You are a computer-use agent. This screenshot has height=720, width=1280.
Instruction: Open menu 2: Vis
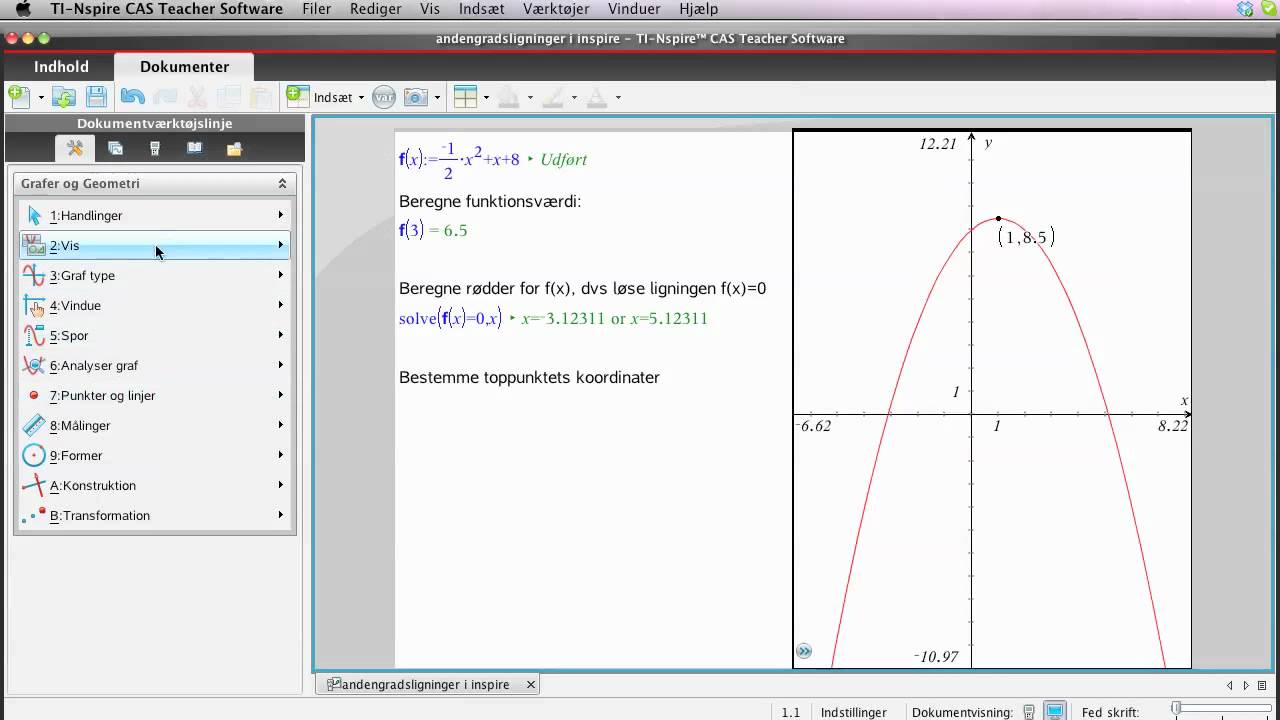click(155, 245)
